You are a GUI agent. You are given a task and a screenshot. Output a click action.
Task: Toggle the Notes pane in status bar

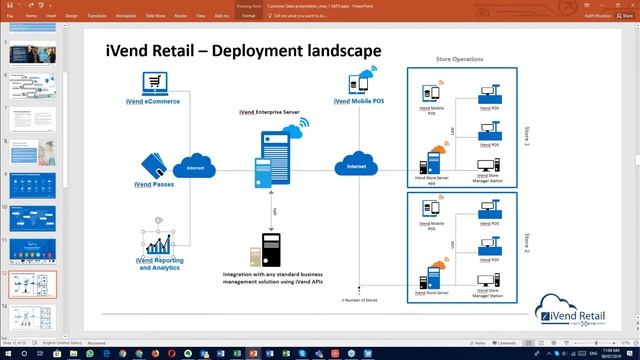click(478, 343)
